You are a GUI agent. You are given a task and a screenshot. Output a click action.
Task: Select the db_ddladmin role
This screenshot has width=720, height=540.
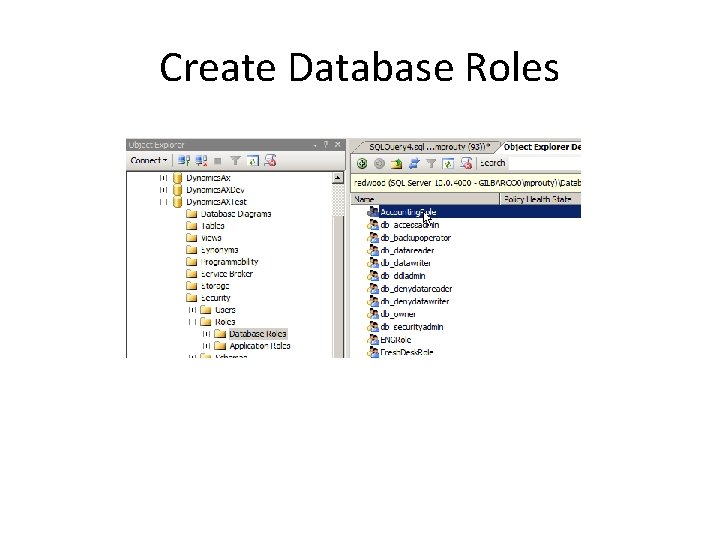click(x=403, y=276)
